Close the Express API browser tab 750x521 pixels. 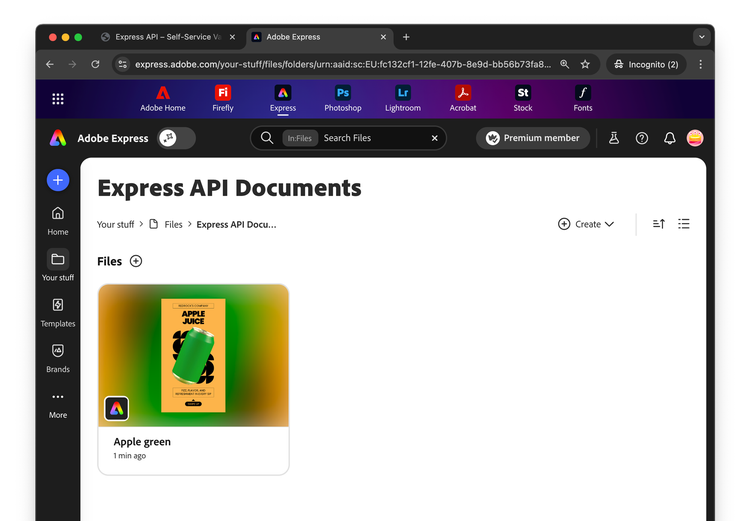[x=232, y=37]
